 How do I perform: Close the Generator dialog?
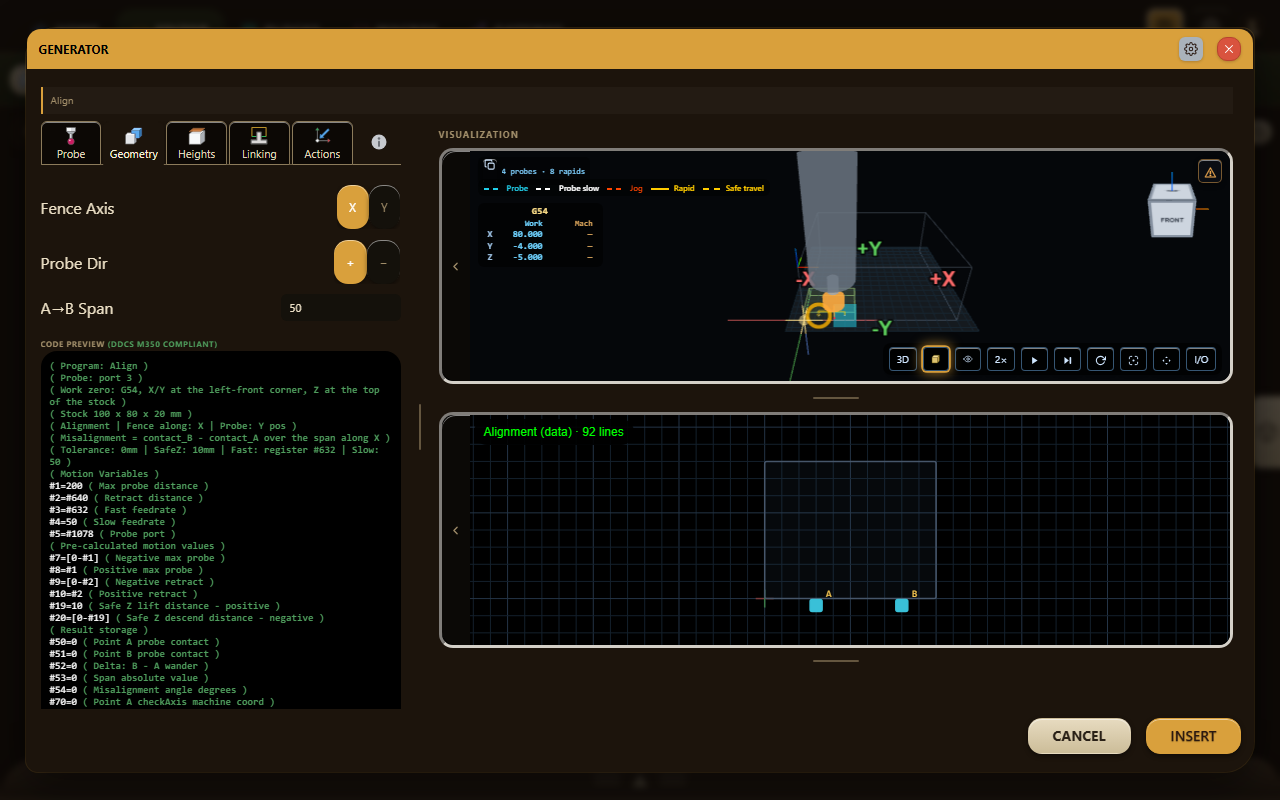(1229, 49)
